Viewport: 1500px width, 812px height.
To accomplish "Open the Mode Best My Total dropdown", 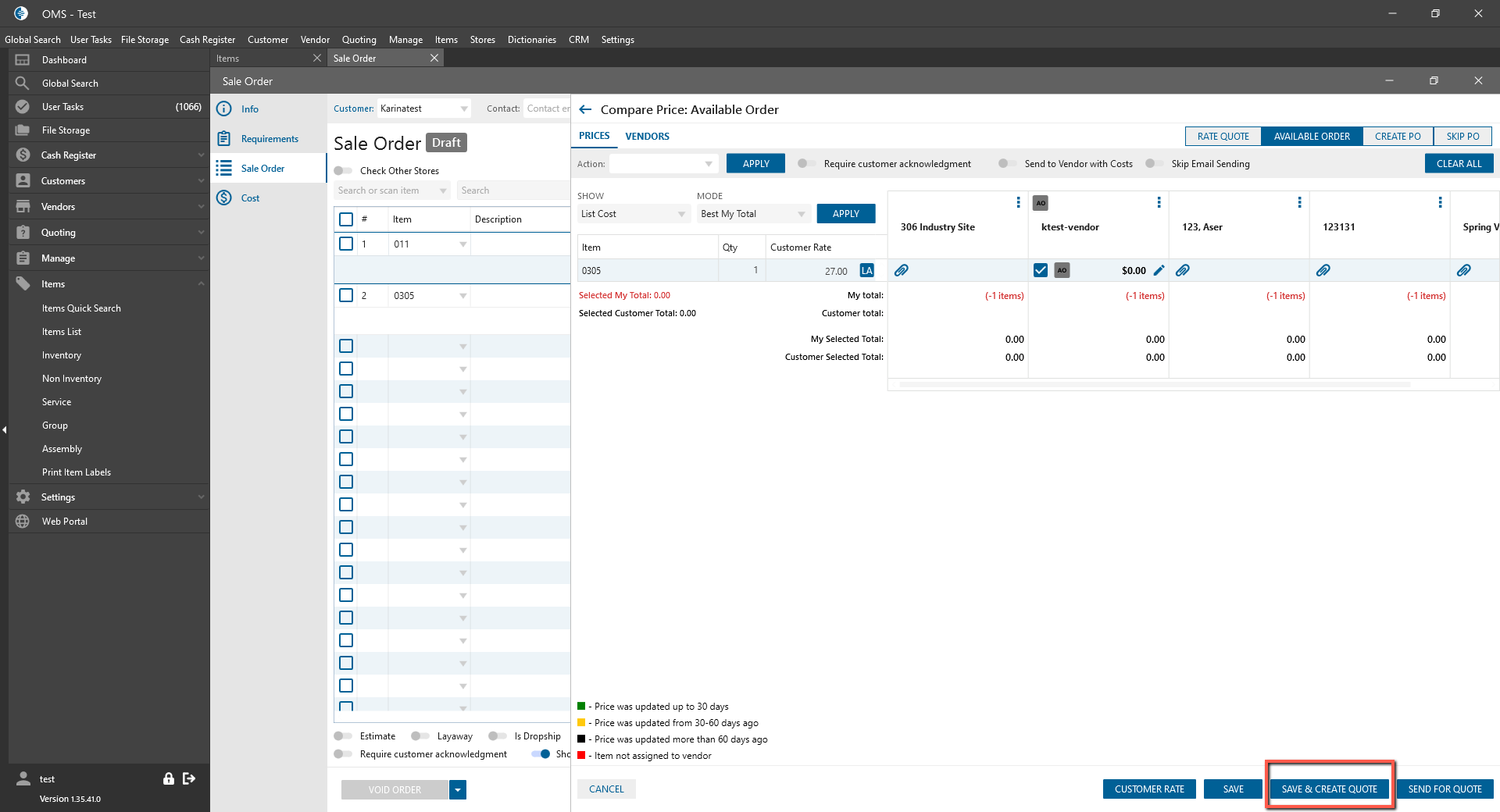I will [801, 214].
